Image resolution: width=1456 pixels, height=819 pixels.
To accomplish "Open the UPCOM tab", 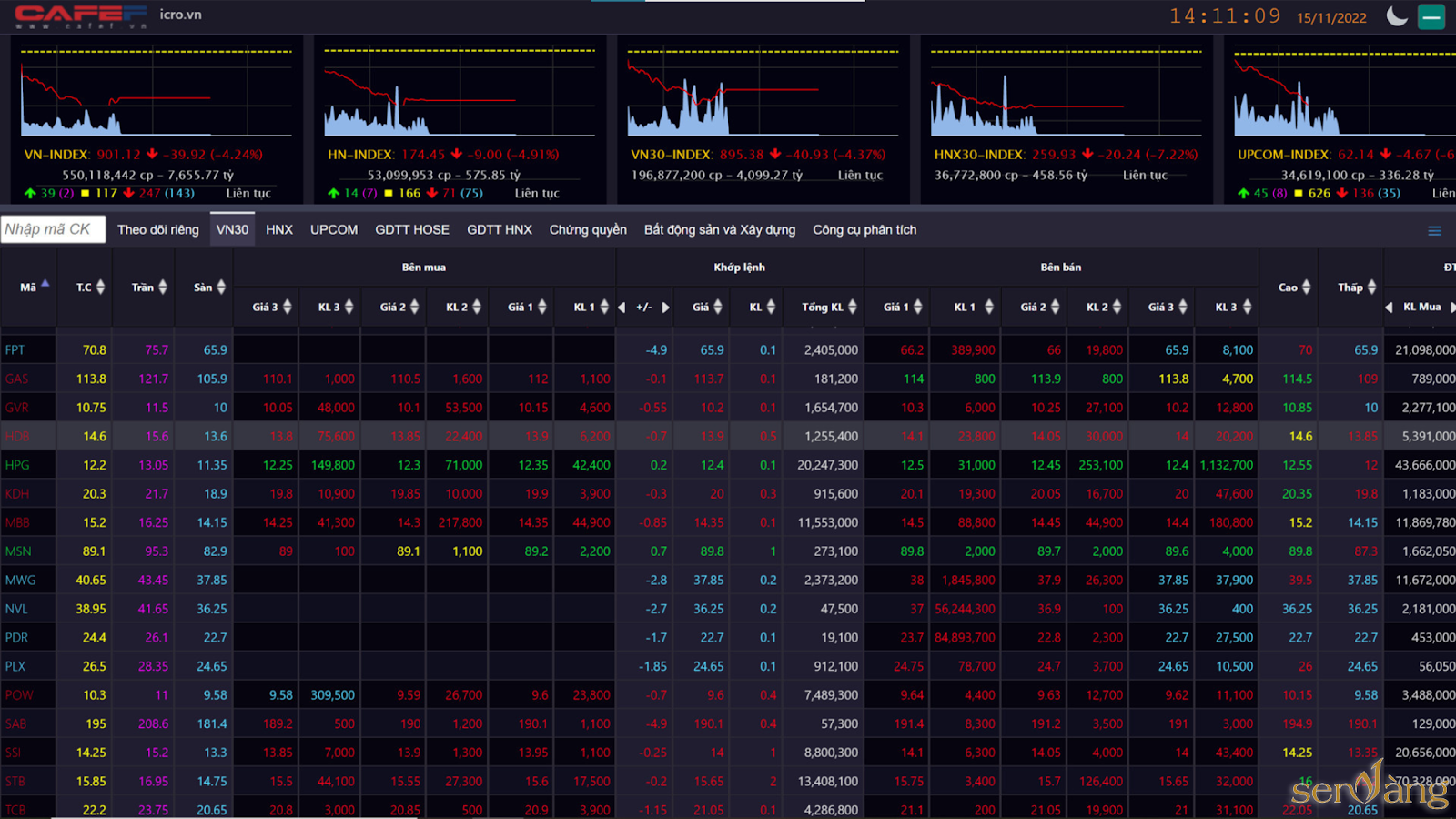I will [x=334, y=229].
